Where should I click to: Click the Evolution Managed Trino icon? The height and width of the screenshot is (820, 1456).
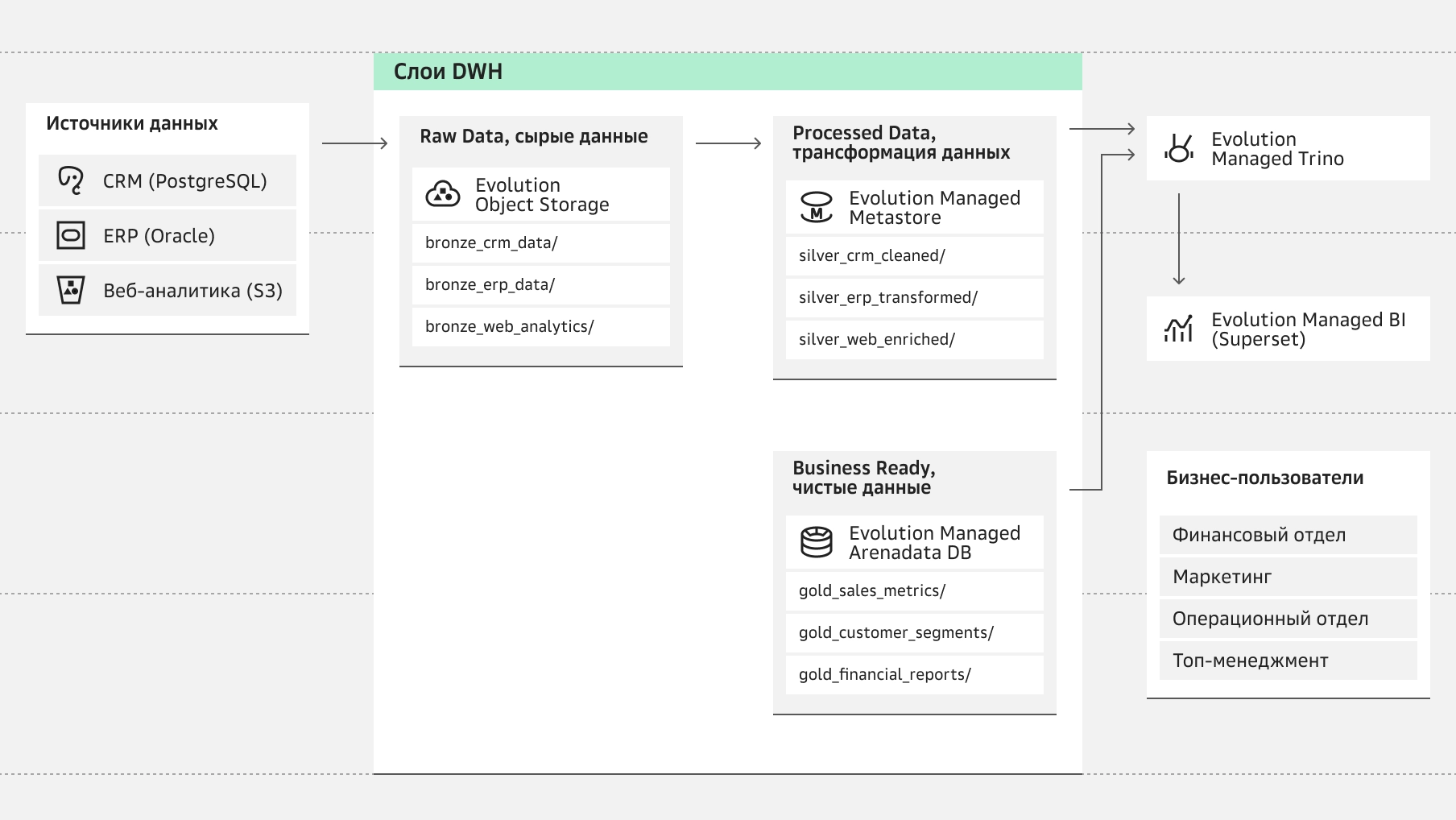pyautogui.click(x=1179, y=148)
